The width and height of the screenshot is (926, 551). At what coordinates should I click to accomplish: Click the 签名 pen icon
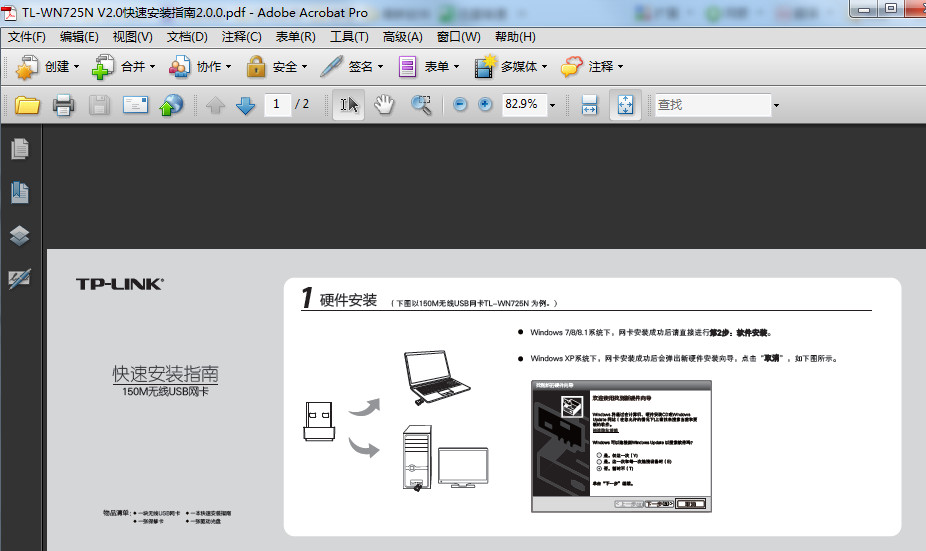(331, 66)
